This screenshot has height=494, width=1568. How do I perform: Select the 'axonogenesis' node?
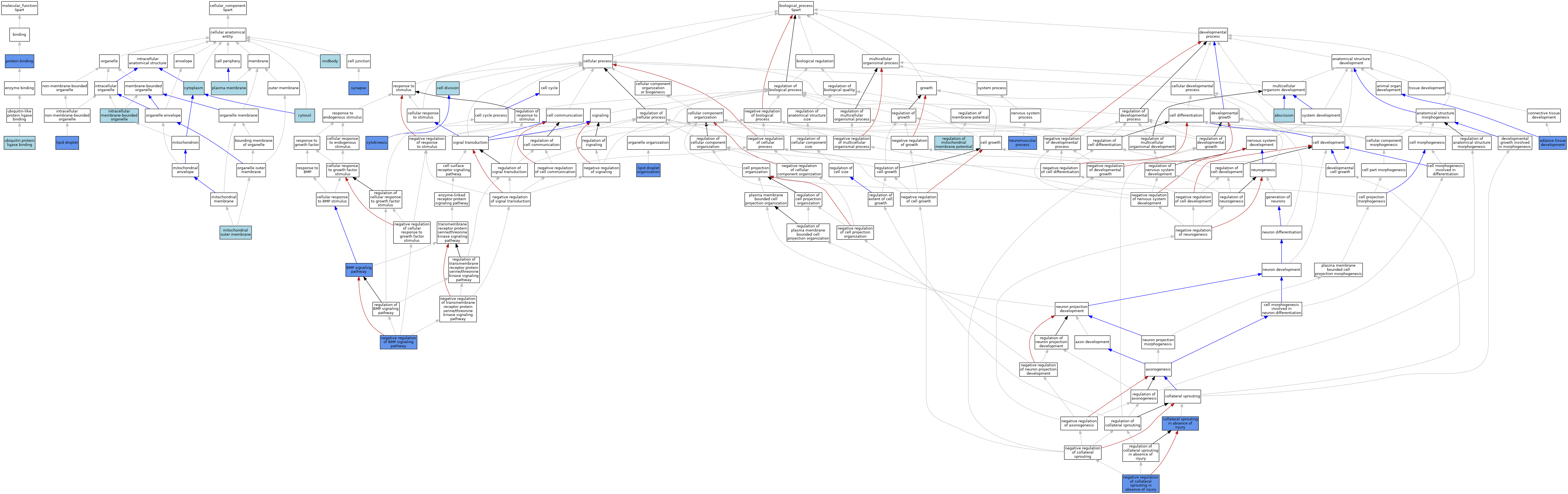click(1158, 369)
